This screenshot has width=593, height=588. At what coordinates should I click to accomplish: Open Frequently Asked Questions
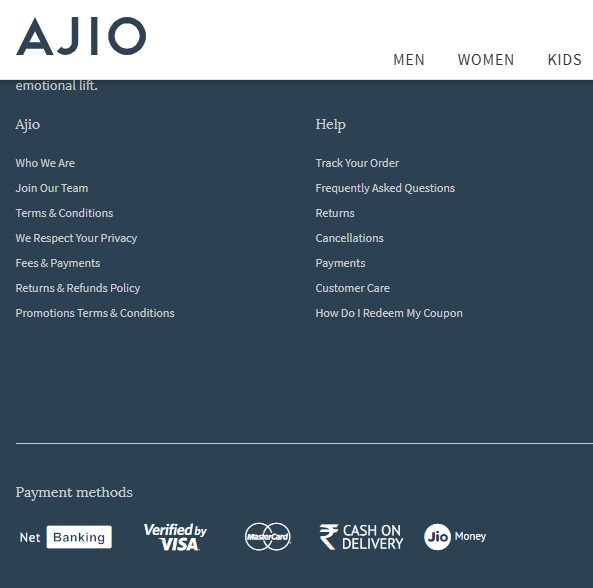(385, 188)
